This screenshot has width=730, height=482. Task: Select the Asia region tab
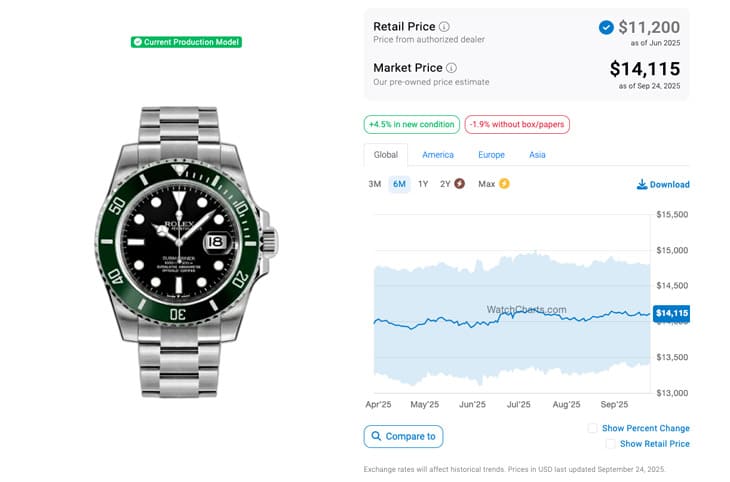(537, 155)
